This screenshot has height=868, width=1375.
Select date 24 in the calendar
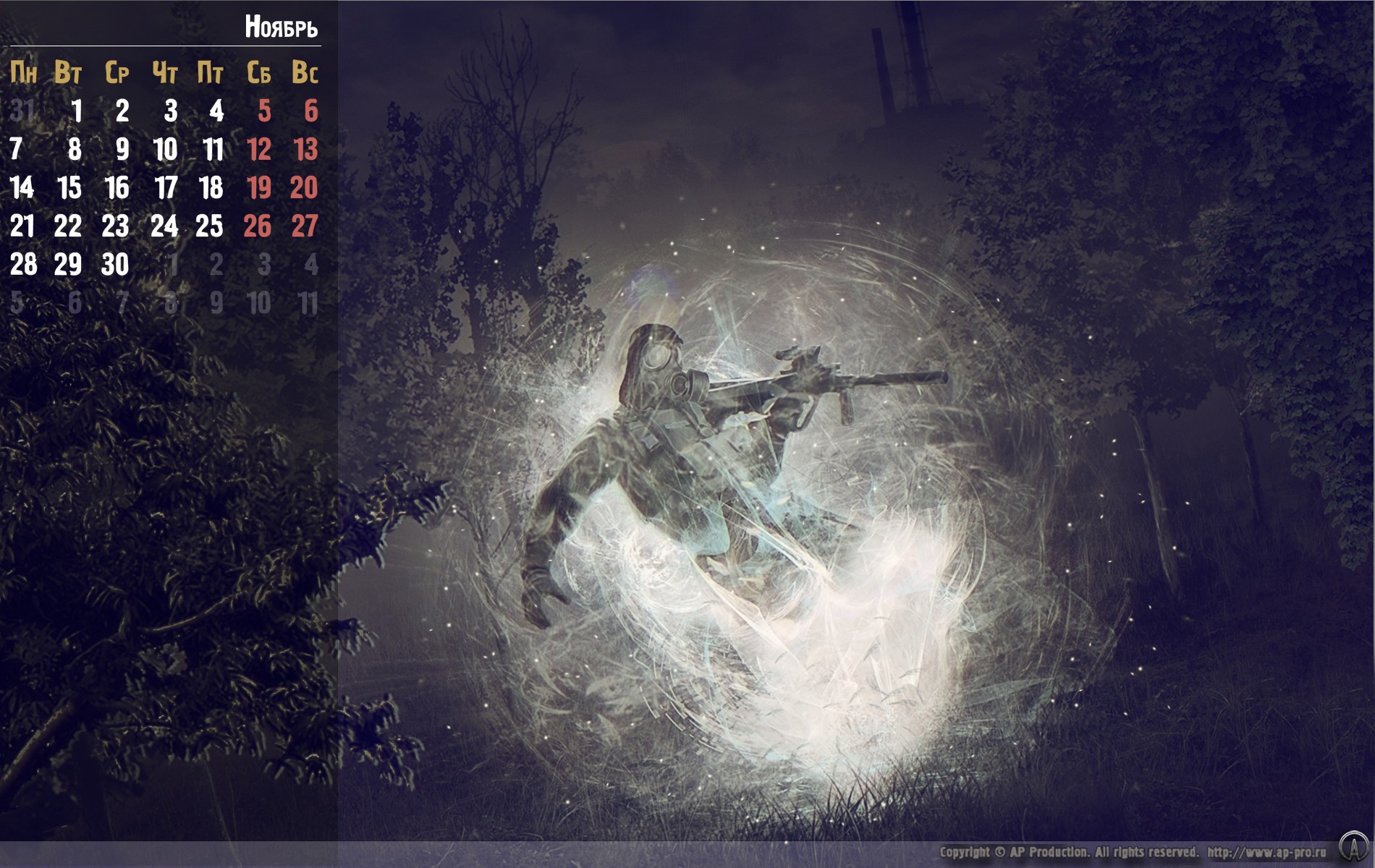pos(164,226)
